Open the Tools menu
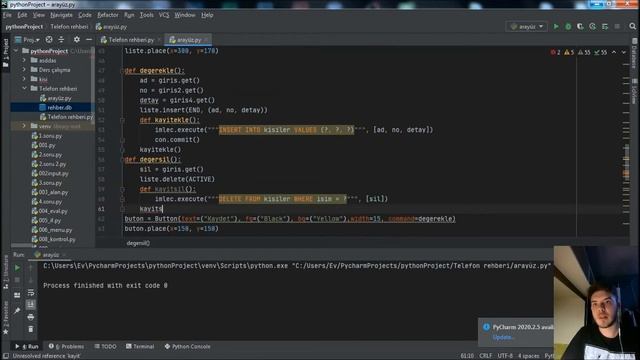The height and width of the screenshot is (360, 640). coord(147,15)
